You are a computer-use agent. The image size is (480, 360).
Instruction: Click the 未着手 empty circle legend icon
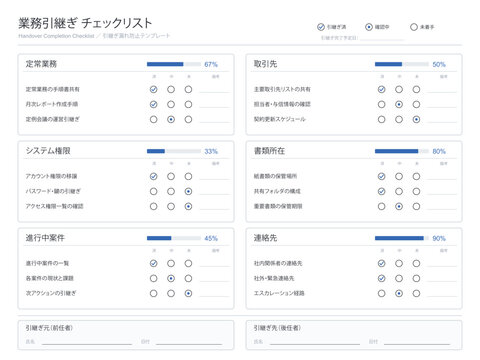click(414, 27)
